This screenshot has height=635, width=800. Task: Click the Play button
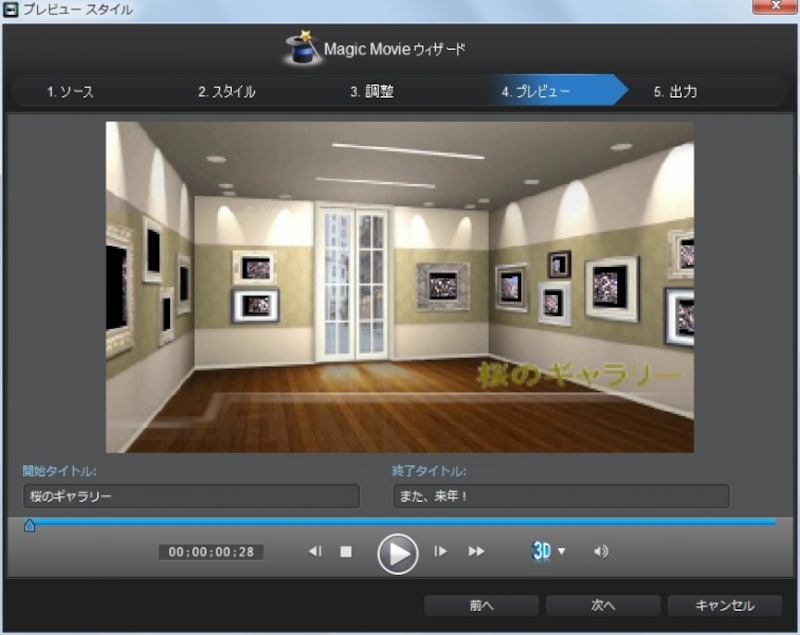tap(397, 552)
